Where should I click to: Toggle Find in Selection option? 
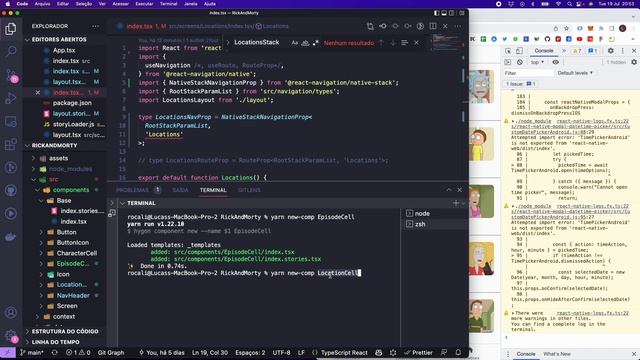point(404,42)
